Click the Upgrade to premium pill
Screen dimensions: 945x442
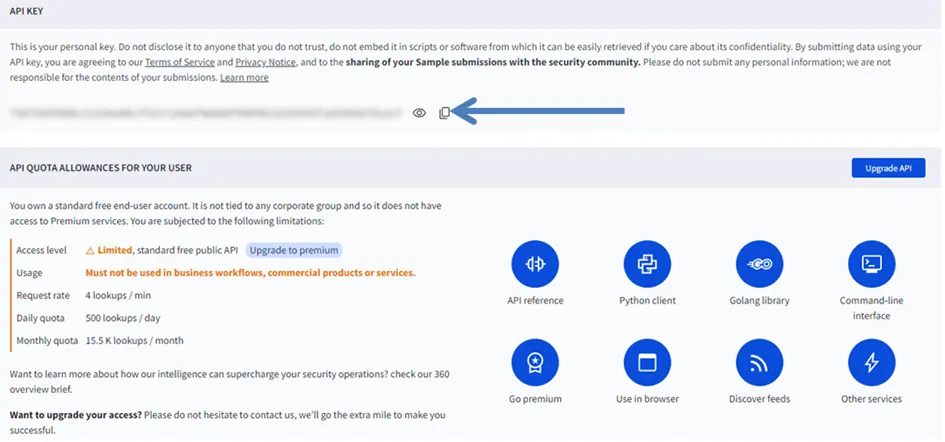[x=294, y=250]
